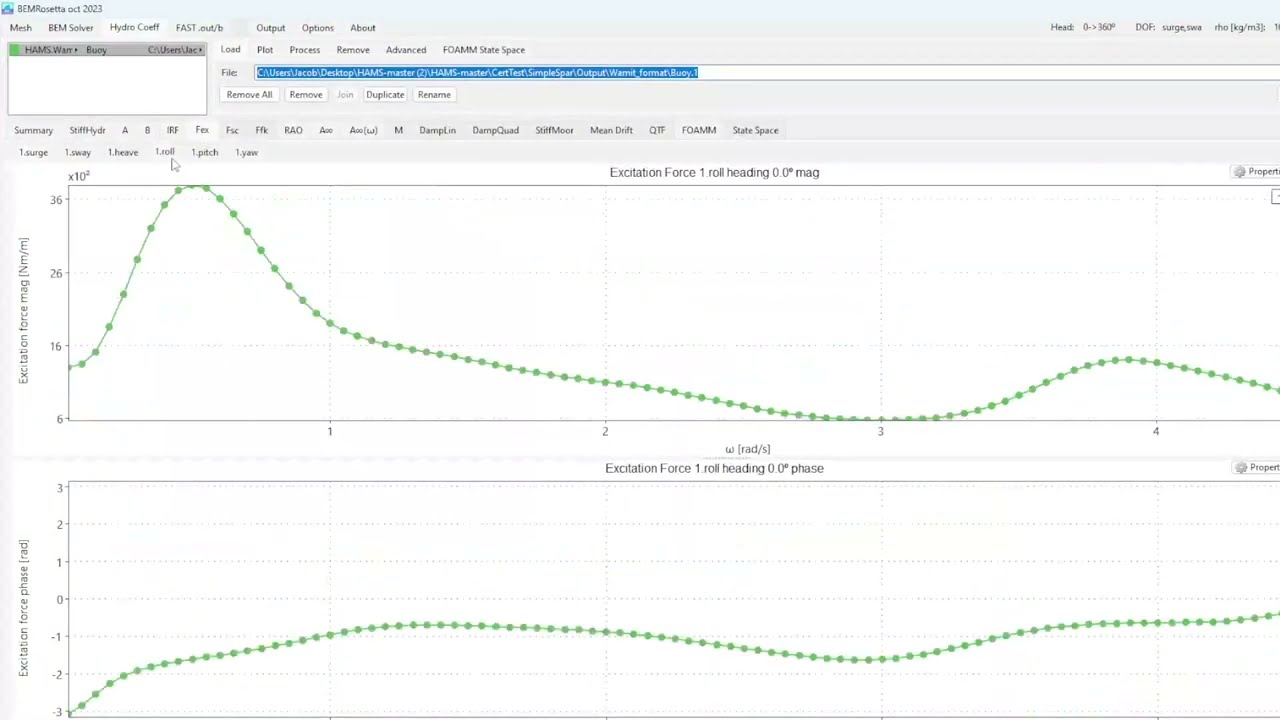Select the 1.pitch DOF tab

pyautogui.click(x=205, y=153)
